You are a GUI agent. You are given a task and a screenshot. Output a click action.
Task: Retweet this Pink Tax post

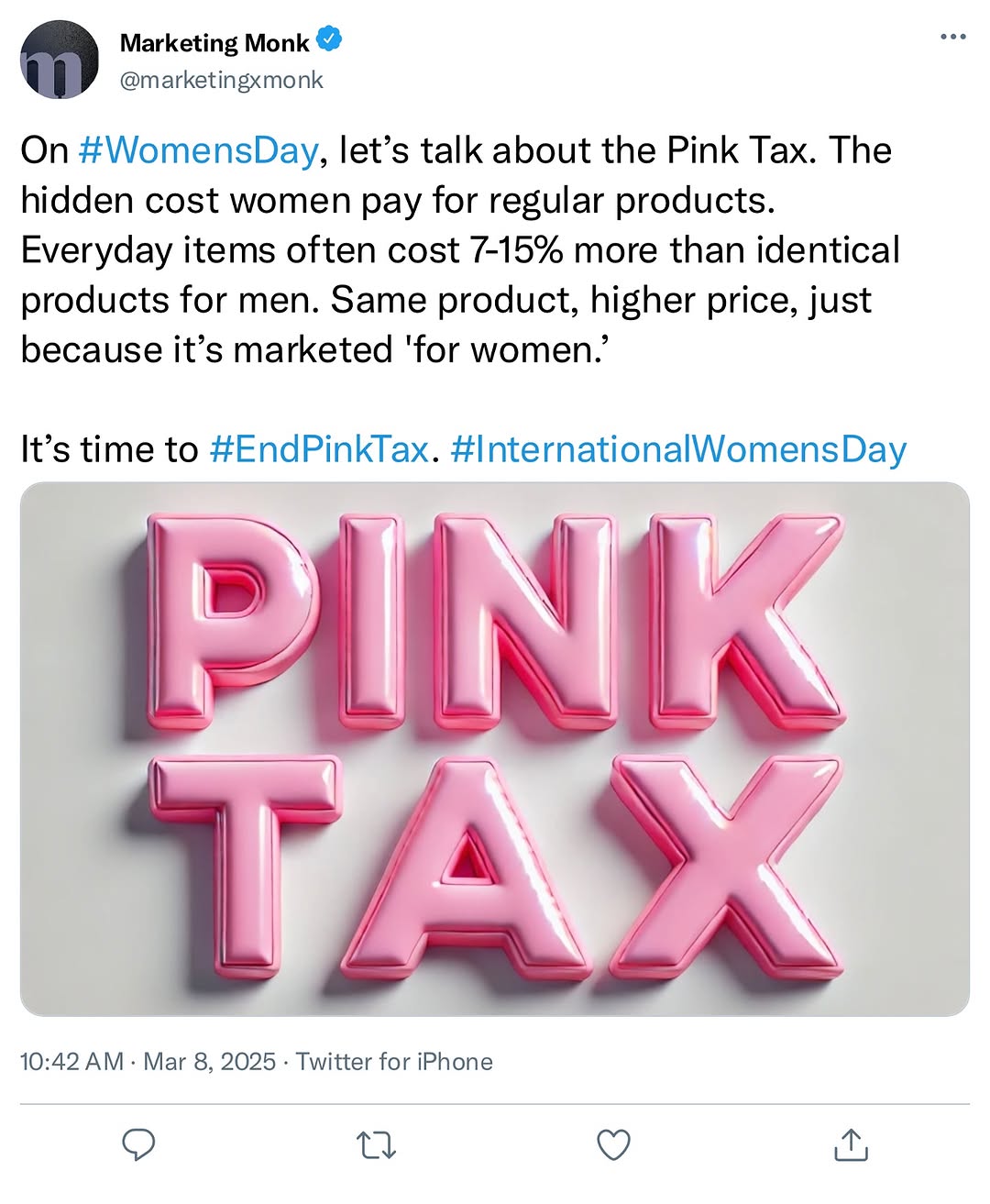pyautogui.click(x=376, y=1145)
